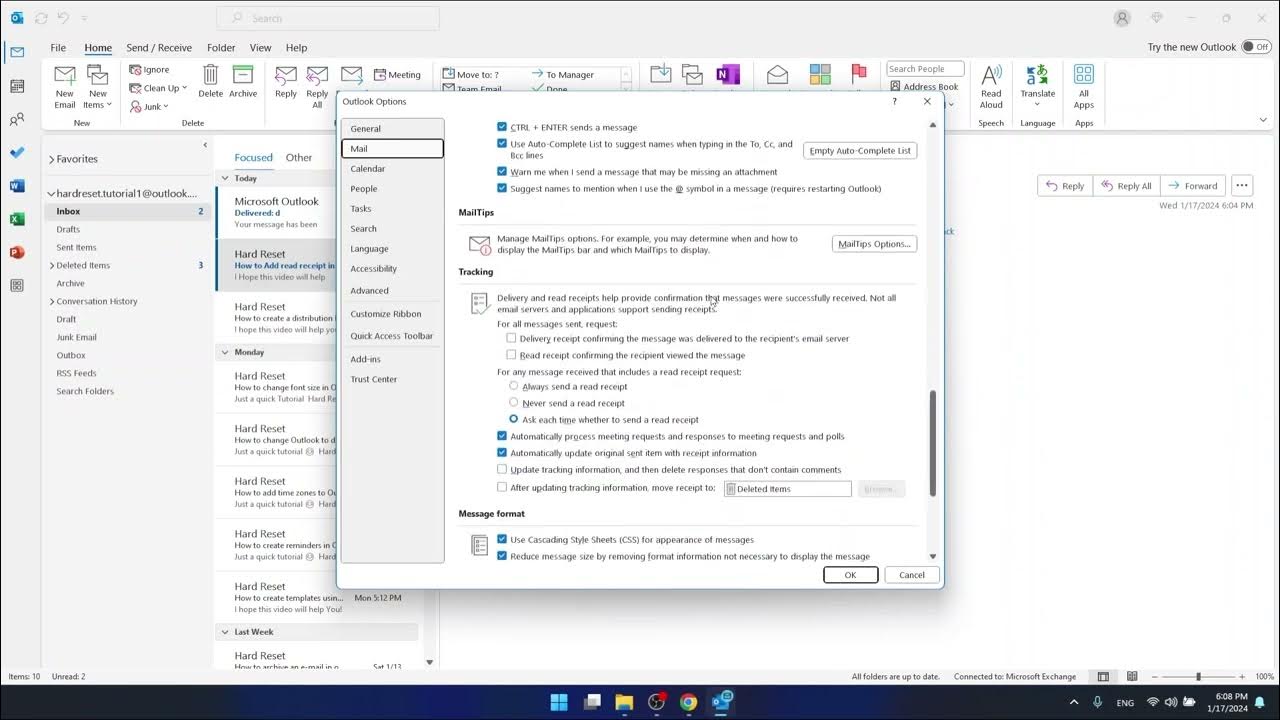Screen dimensions: 1280x720
Task: Click Help question mark in Options dialog
Action: point(894,101)
